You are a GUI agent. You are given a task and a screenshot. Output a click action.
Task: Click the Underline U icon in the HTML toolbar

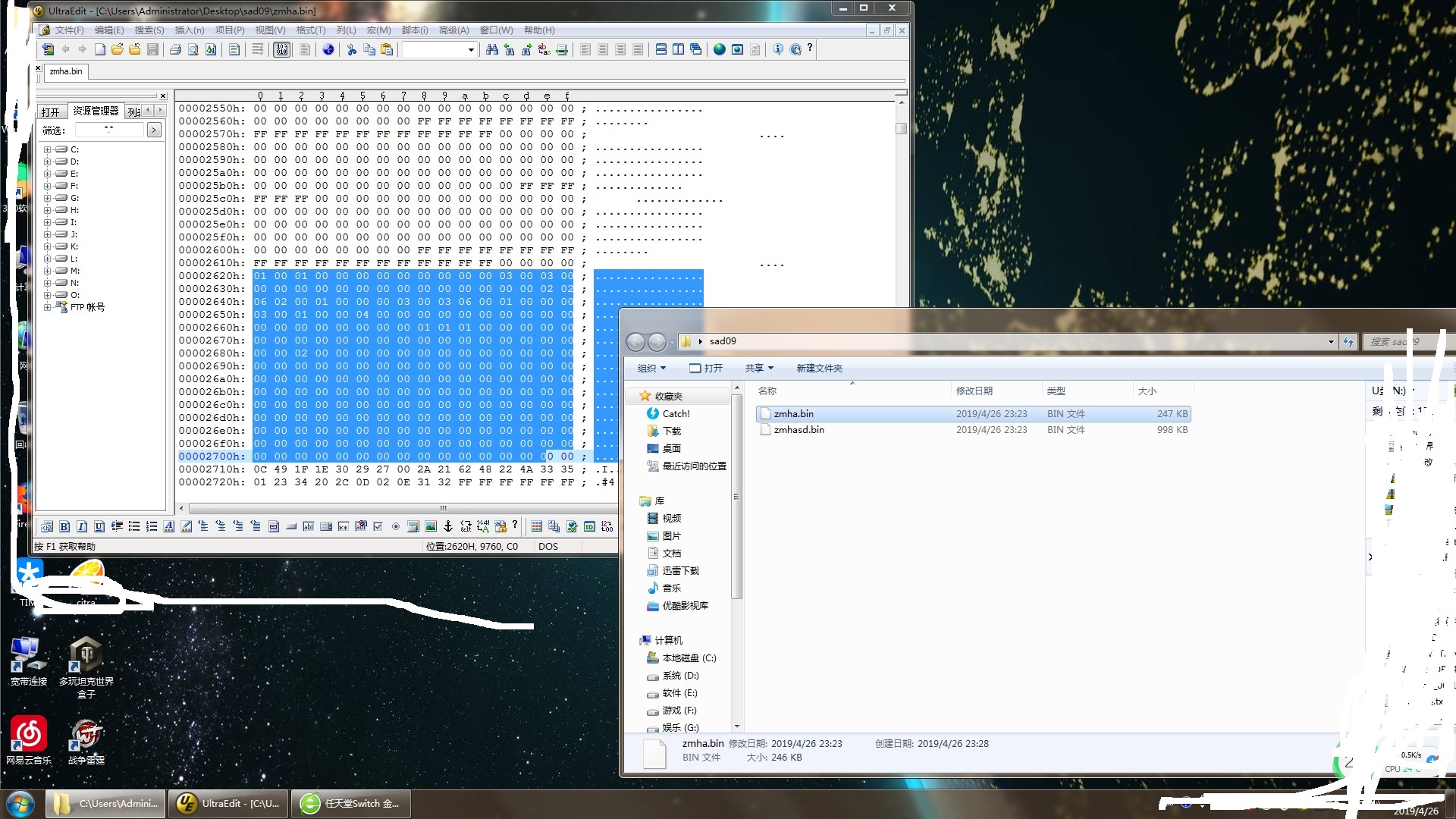(99, 526)
